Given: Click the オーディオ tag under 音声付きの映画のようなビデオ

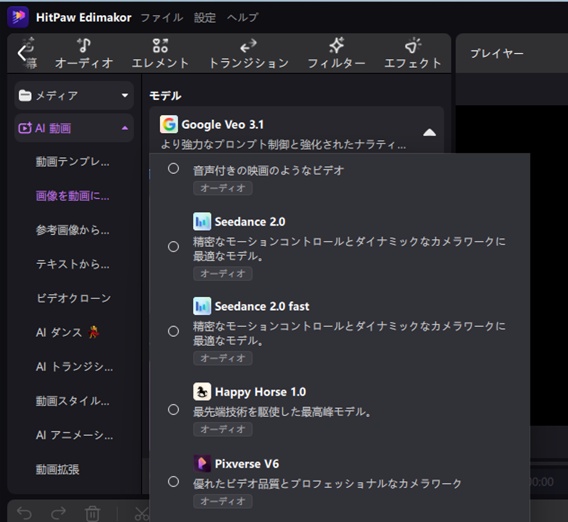Looking at the screenshot, I should 223,188.
